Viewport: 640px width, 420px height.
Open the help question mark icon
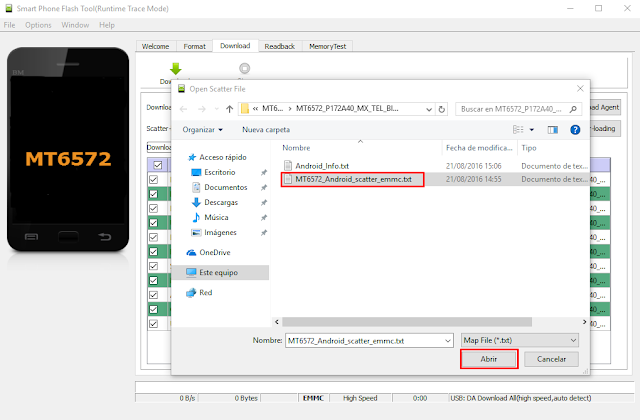(x=575, y=130)
